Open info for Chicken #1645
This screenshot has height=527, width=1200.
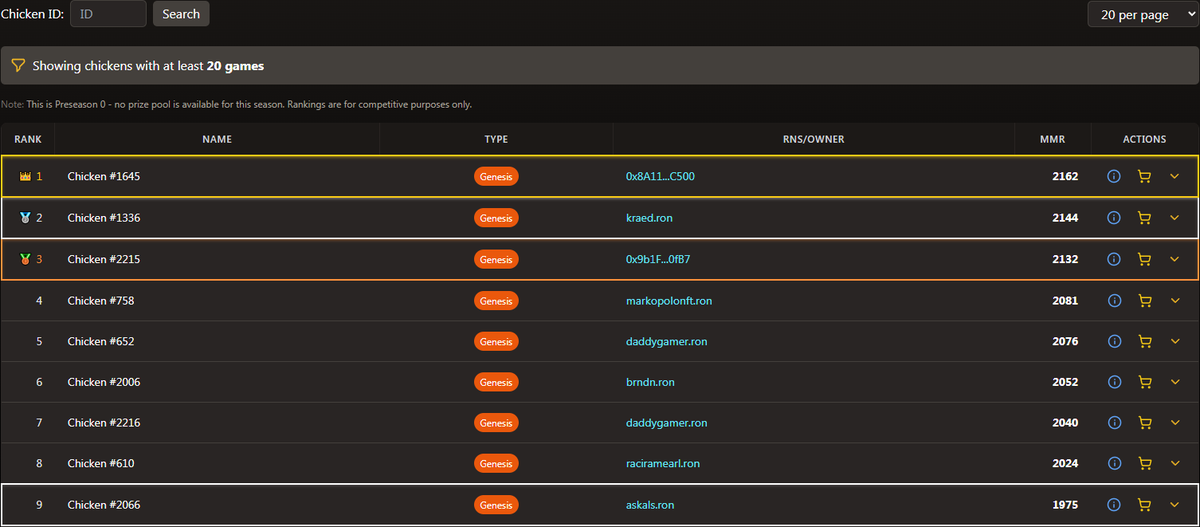(x=1114, y=177)
